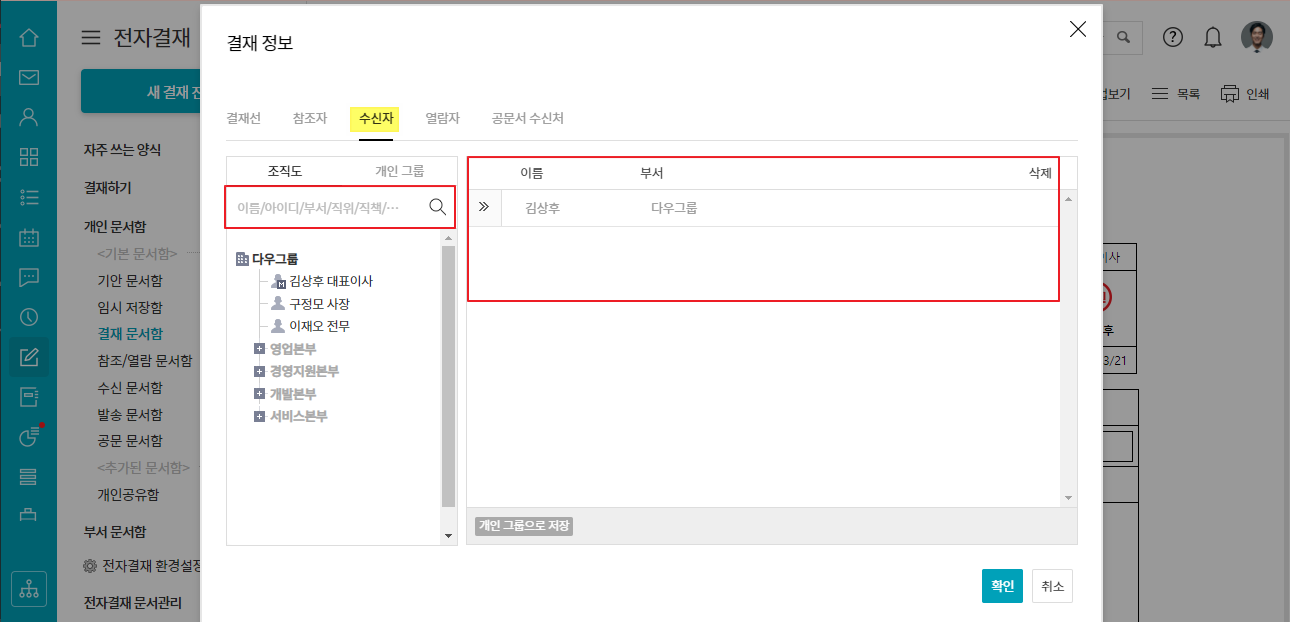Click the home icon in left sidebar

(29, 38)
